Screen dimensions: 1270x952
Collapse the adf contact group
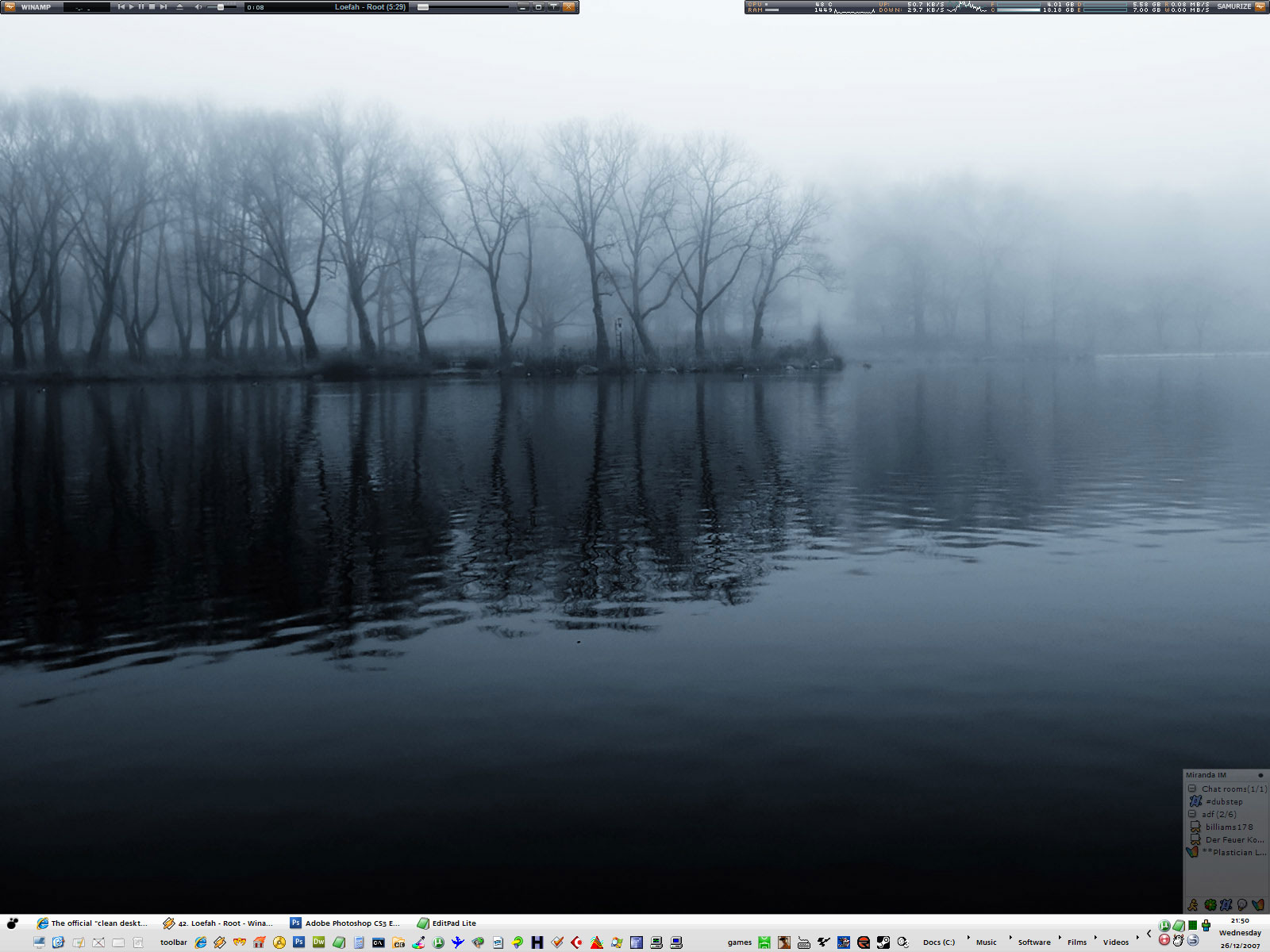pos(1191,814)
